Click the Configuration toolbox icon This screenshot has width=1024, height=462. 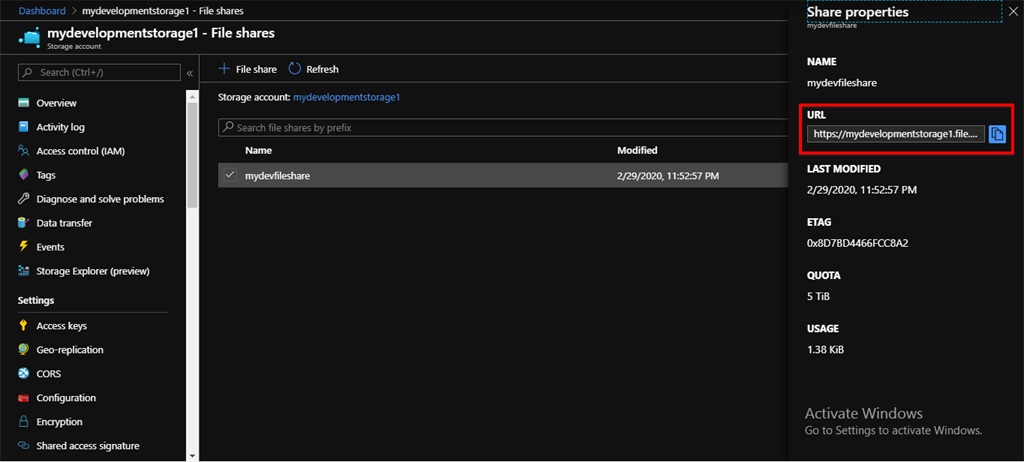(x=24, y=398)
